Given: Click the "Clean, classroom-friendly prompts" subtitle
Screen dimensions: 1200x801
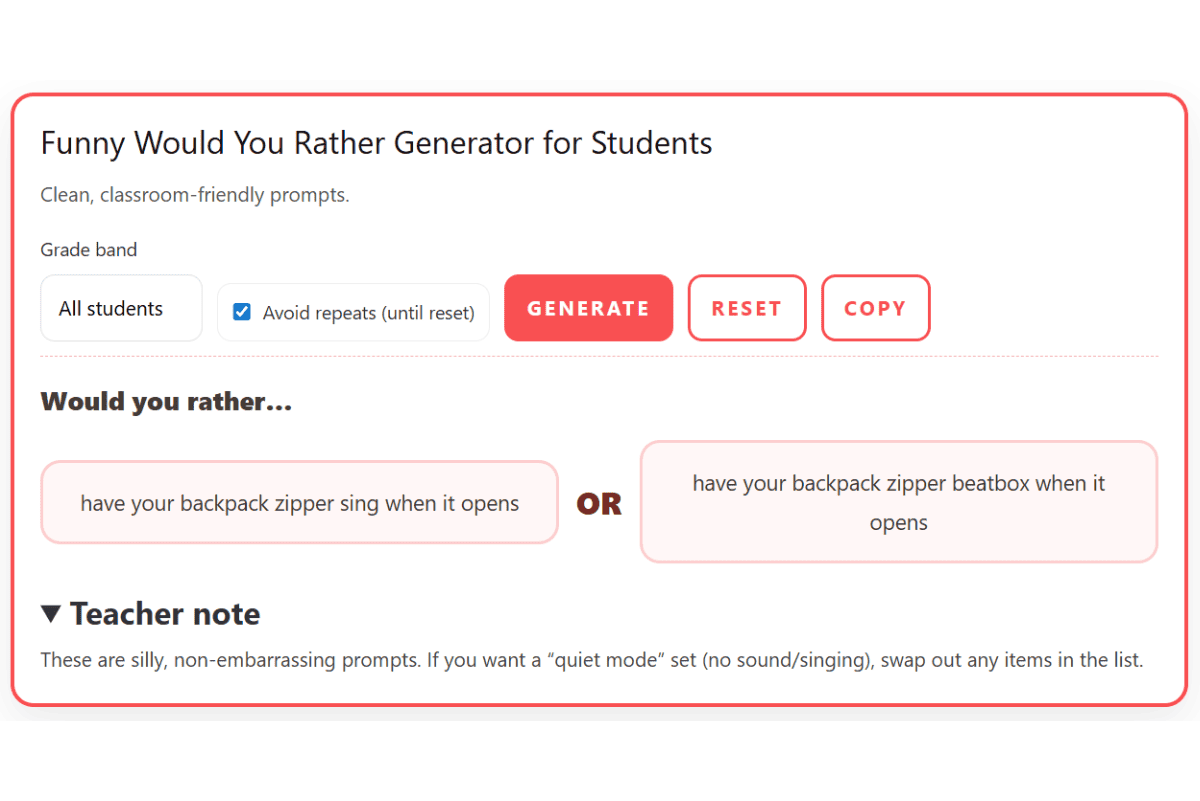Looking at the screenshot, I should coord(195,195).
